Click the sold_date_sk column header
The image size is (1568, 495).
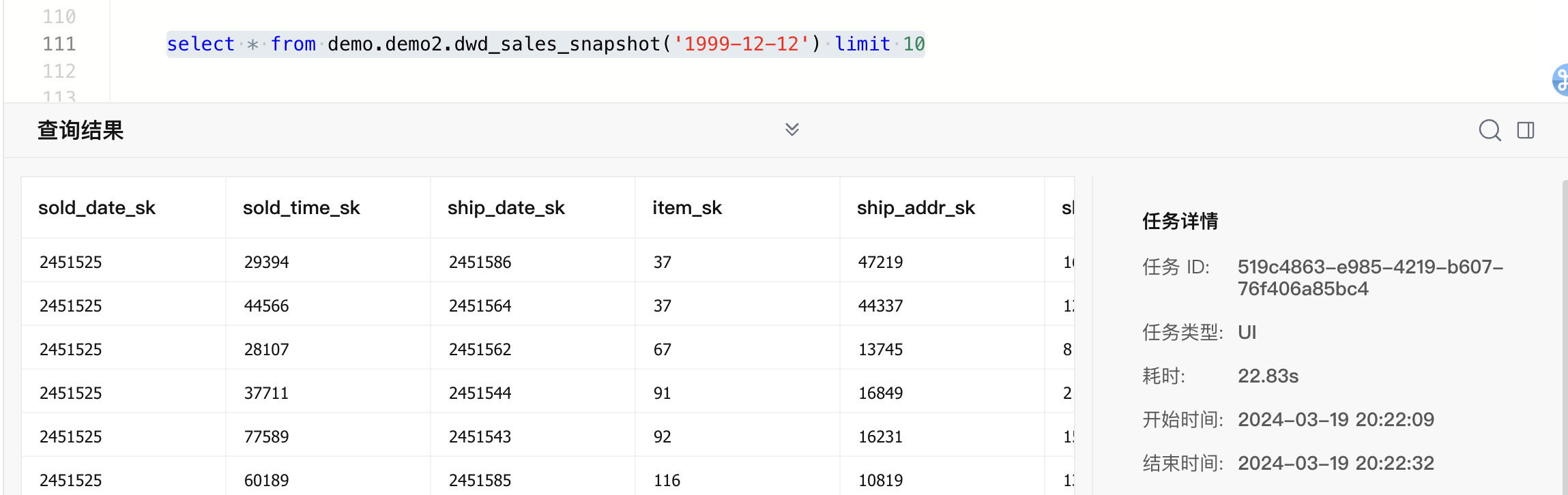coord(97,208)
